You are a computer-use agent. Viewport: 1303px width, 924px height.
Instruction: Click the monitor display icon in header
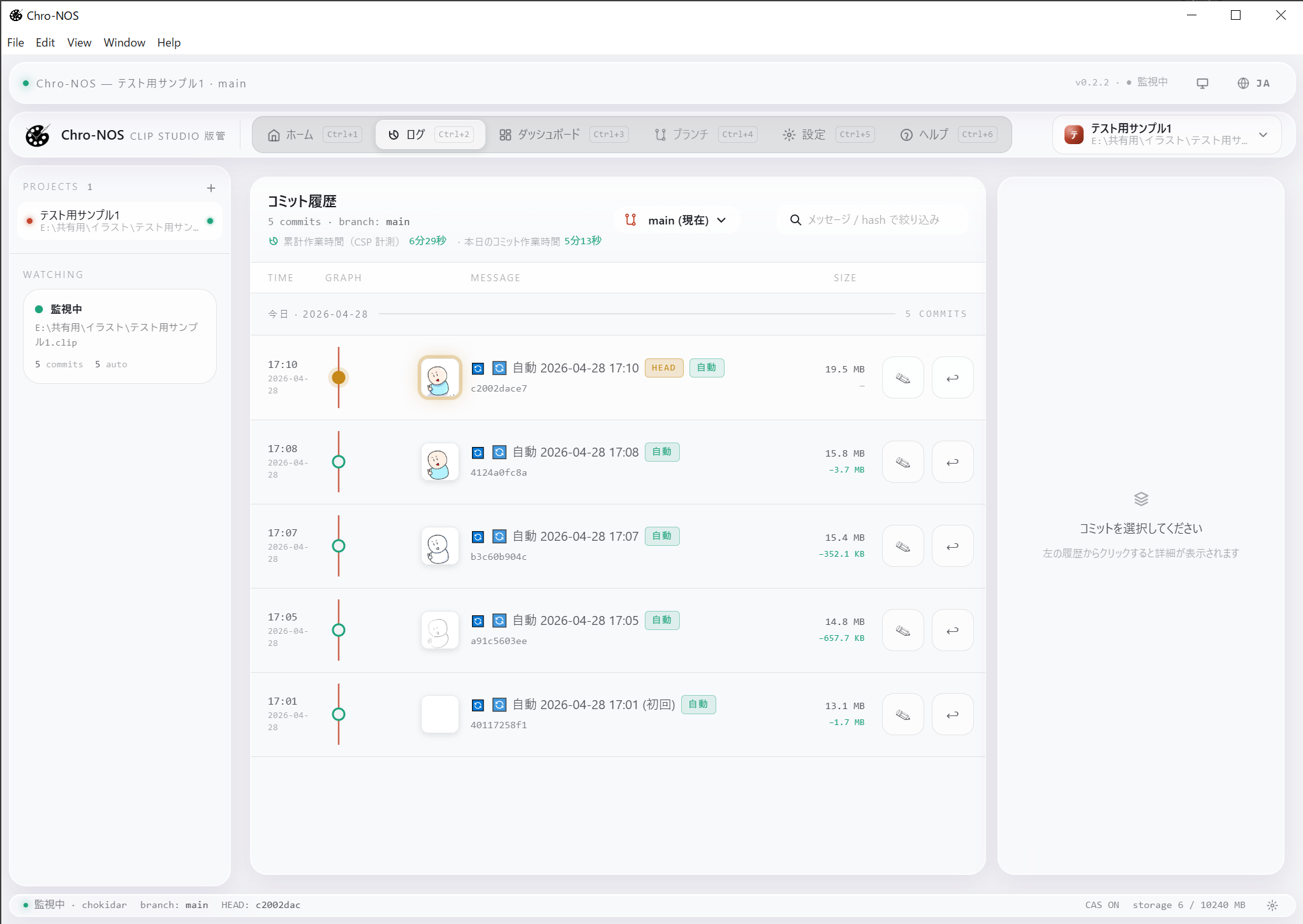coord(1202,84)
